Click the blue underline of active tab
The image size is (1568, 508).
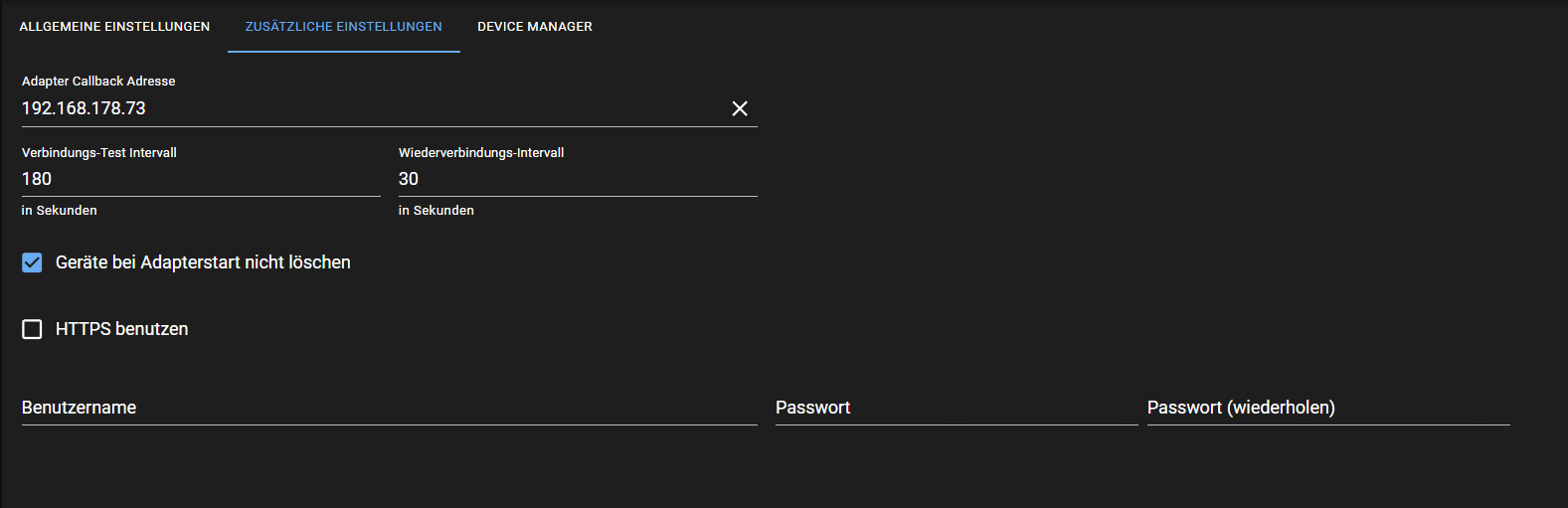coord(343,51)
